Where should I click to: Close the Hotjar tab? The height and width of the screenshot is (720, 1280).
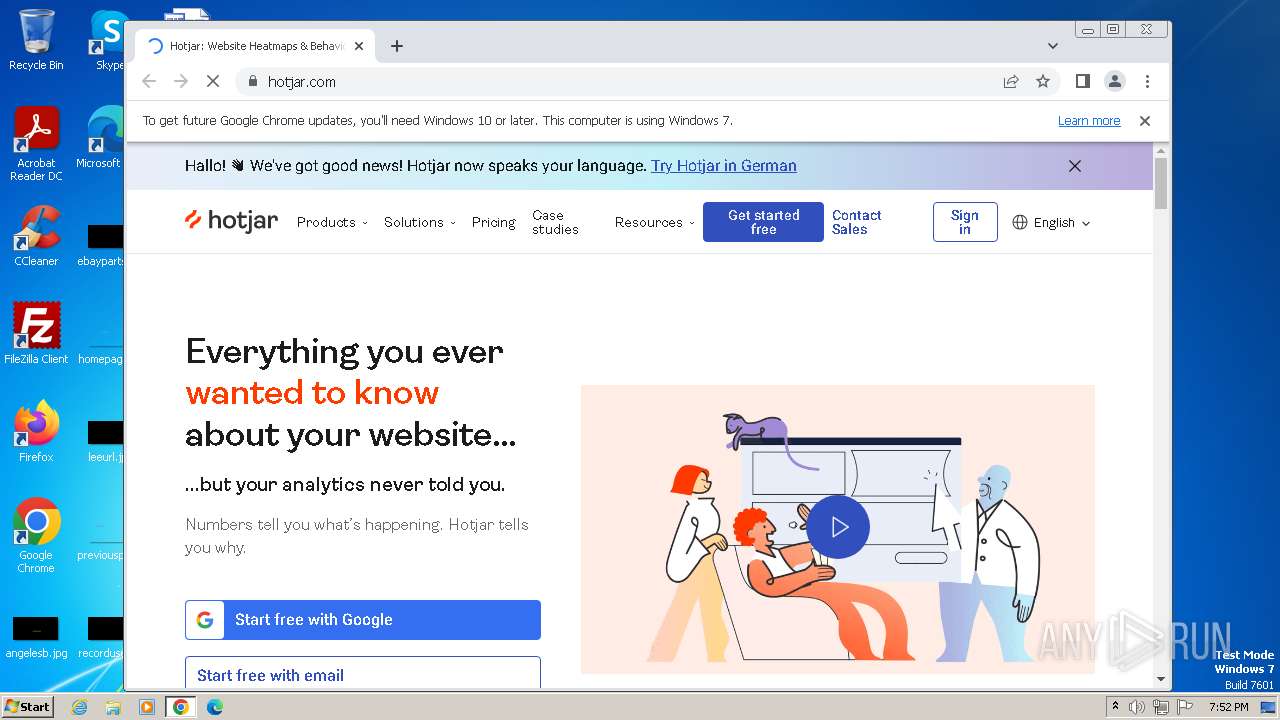[359, 46]
